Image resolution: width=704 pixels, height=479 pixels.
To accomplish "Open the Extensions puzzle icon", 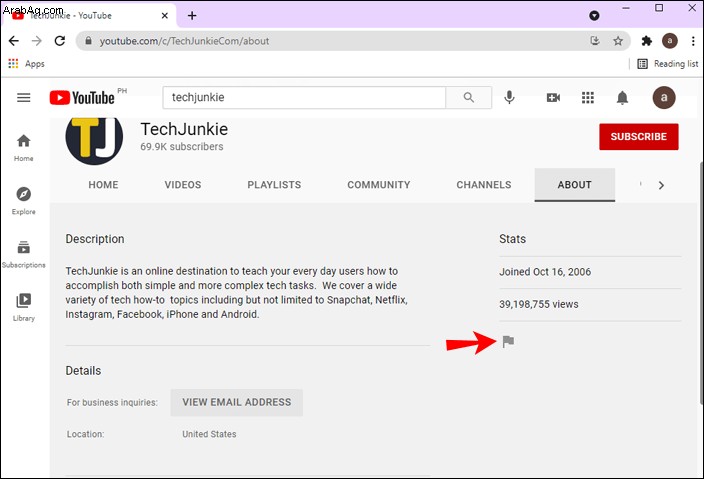I will [x=647, y=41].
